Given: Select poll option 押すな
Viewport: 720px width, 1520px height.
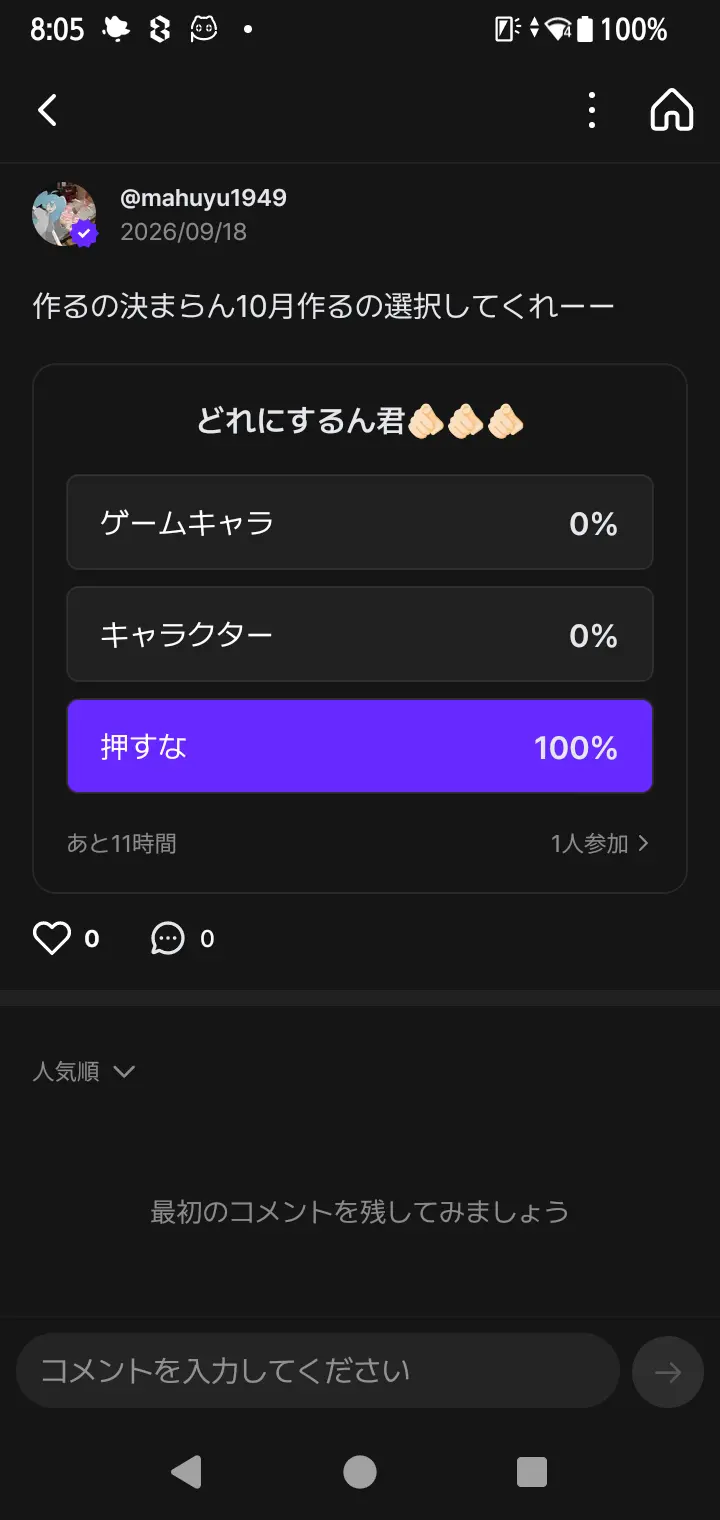Looking at the screenshot, I should [x=360, y=746].
